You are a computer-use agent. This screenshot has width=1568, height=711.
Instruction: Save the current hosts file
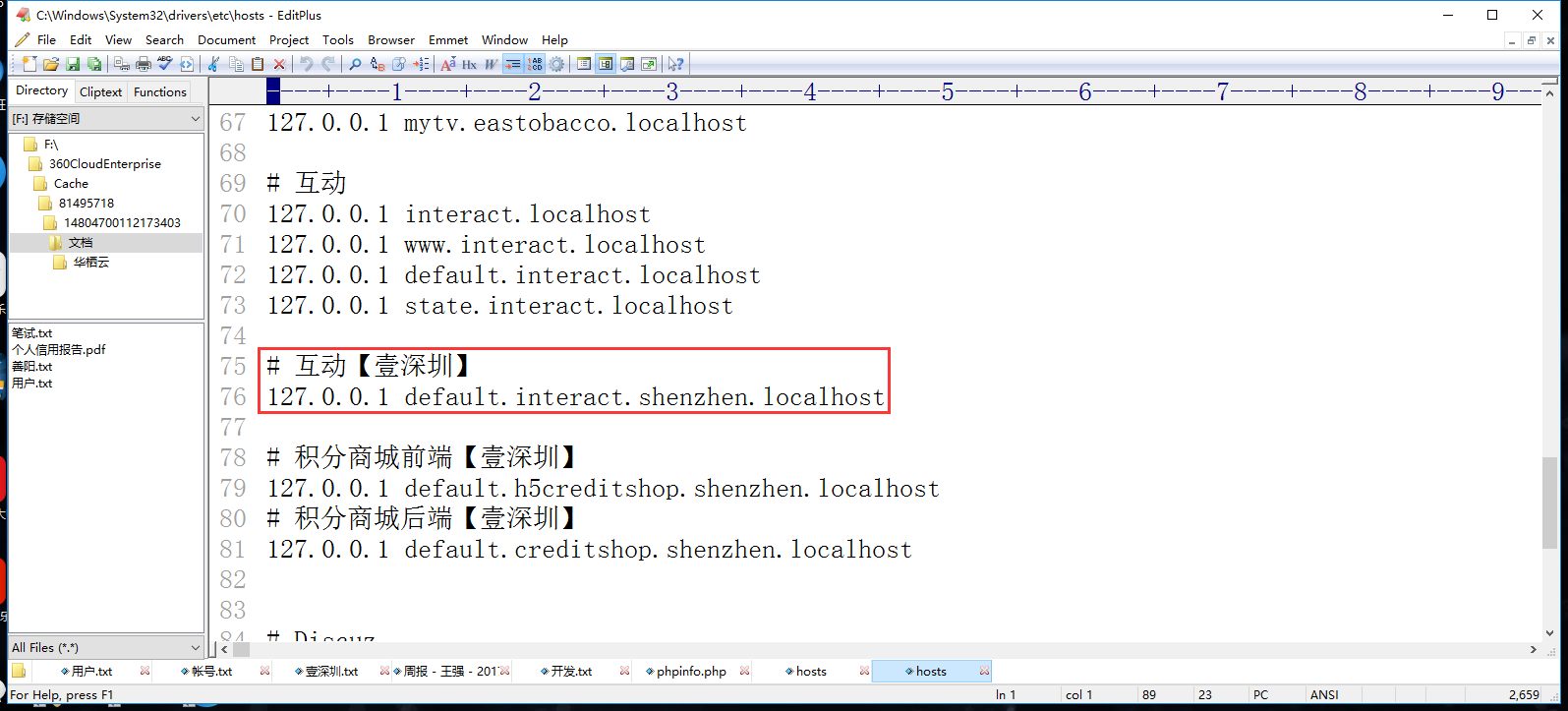(x=73, y=64)
